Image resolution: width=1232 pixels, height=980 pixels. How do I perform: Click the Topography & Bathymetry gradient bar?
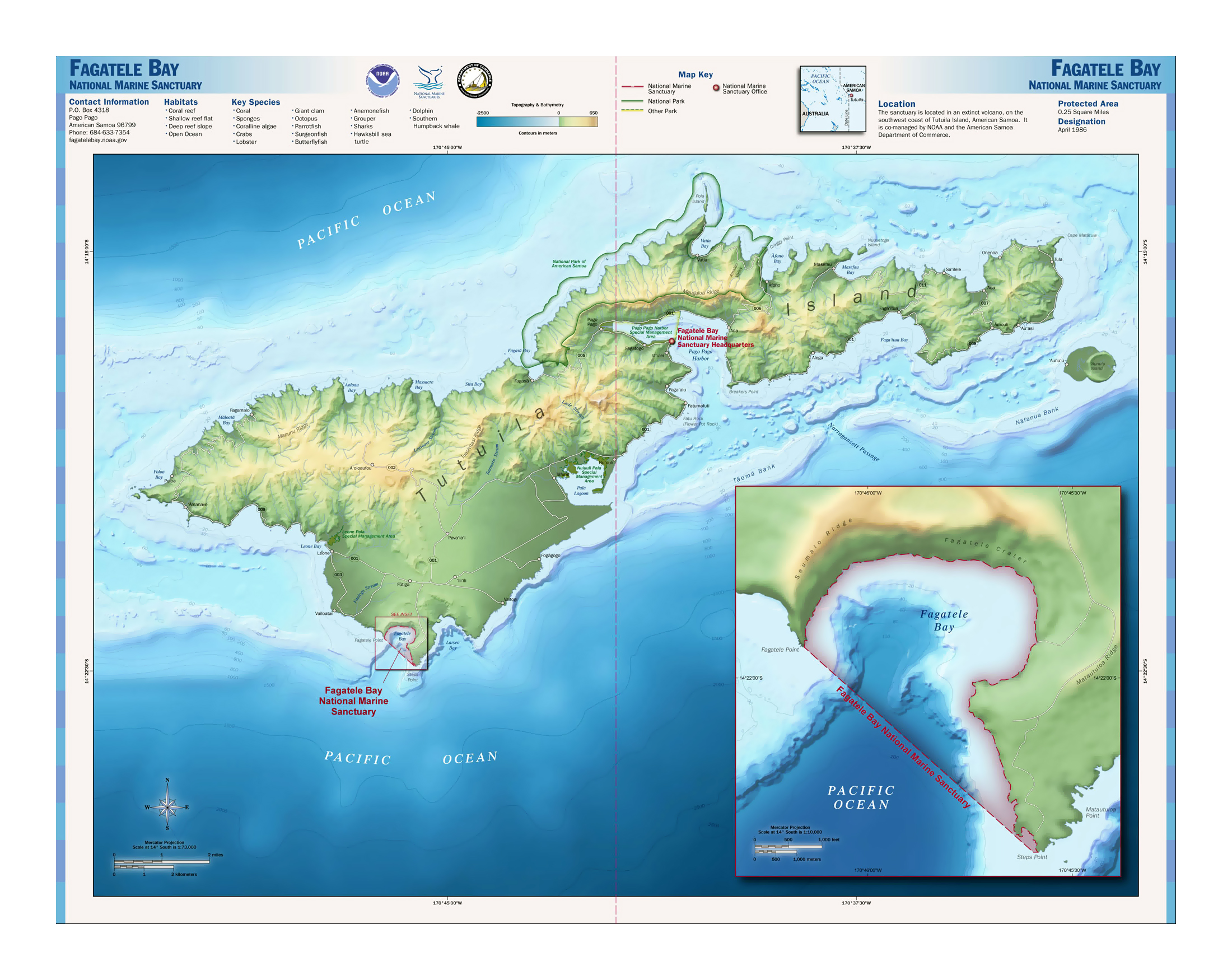pos(537,122)
